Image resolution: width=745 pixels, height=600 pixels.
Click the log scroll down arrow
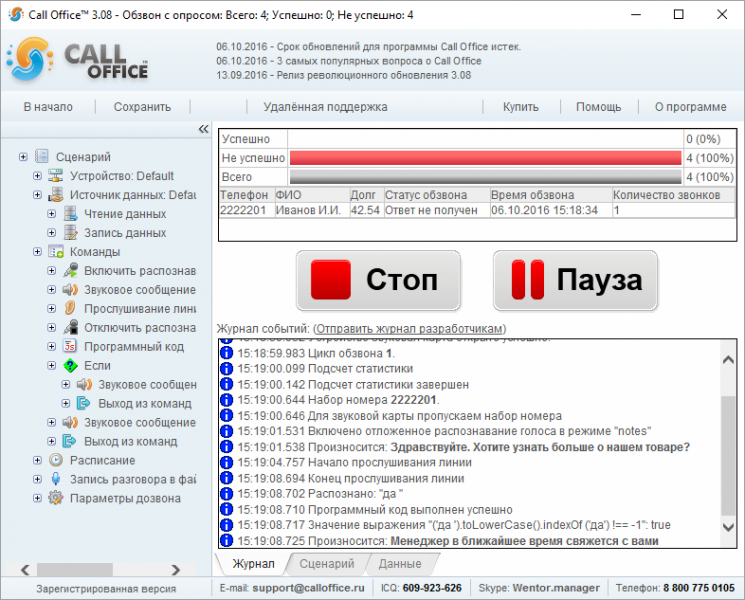pyautogui.click(x=728, y=527)
